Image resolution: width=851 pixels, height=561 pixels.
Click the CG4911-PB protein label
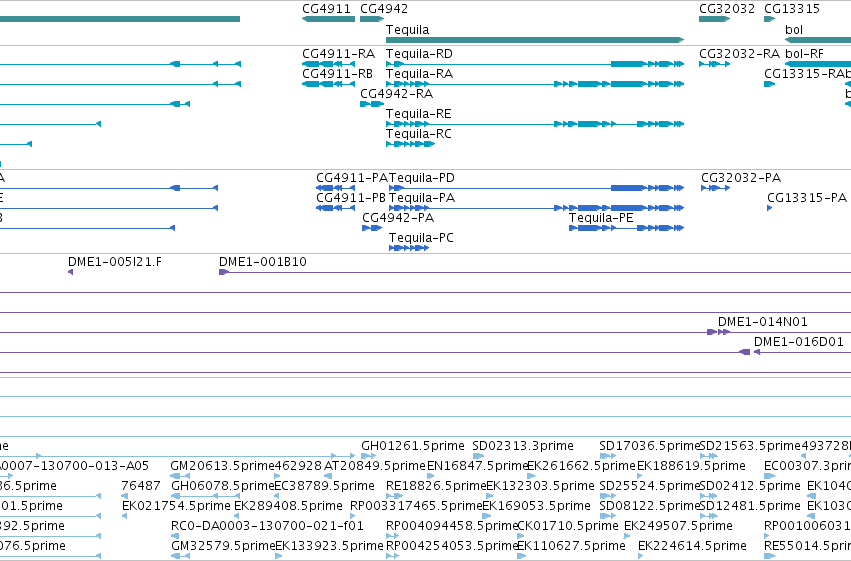pyautogui.click(x=351, y=198)
